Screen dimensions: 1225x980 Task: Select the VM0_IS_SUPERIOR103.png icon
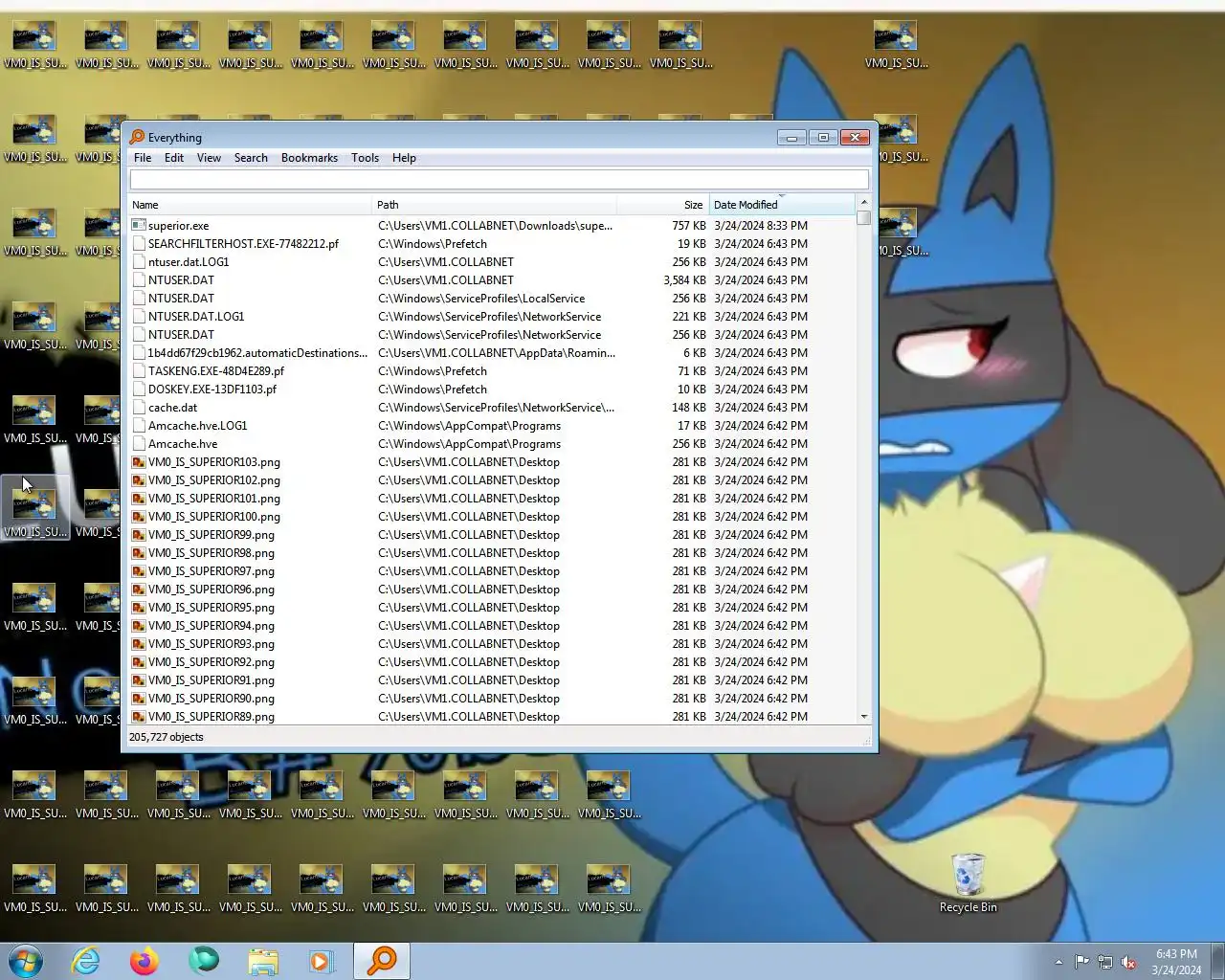[139, 461]
